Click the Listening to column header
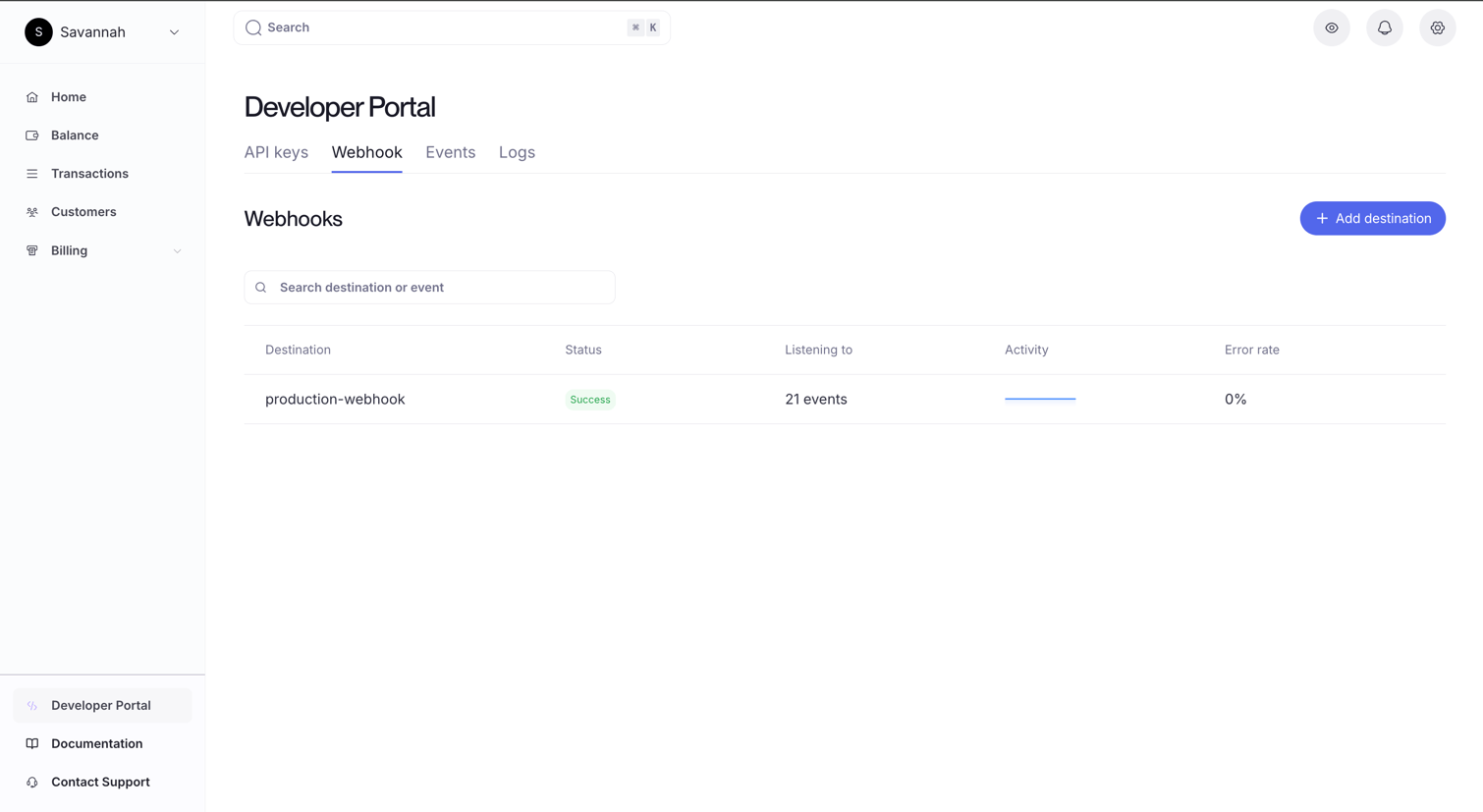Image resolution: width=1483 pixels, height=812 pixels. (x=818, y=350)
